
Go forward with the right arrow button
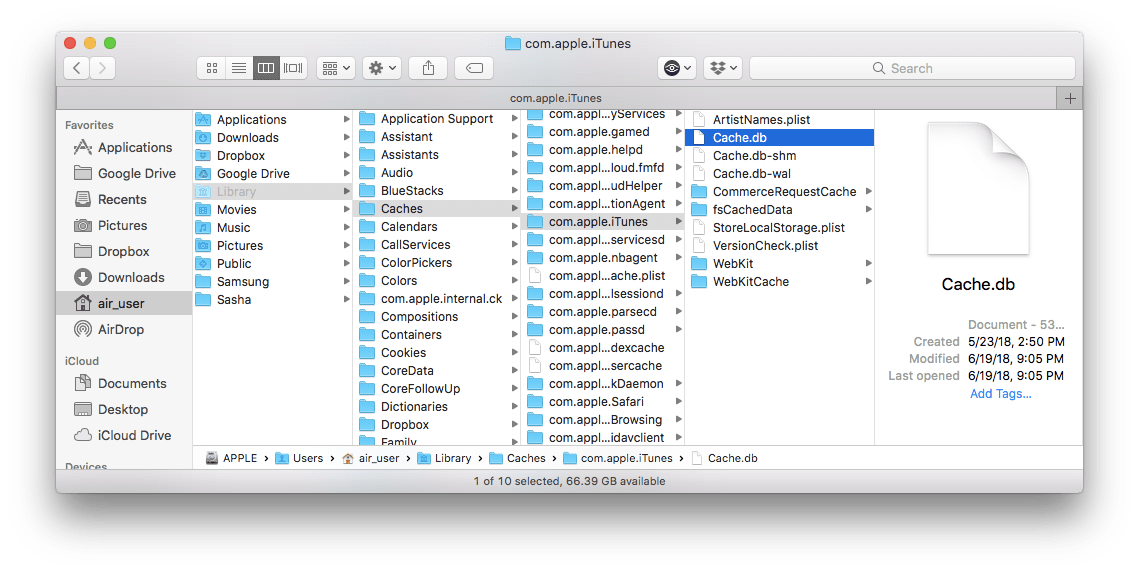pos(102,68)
